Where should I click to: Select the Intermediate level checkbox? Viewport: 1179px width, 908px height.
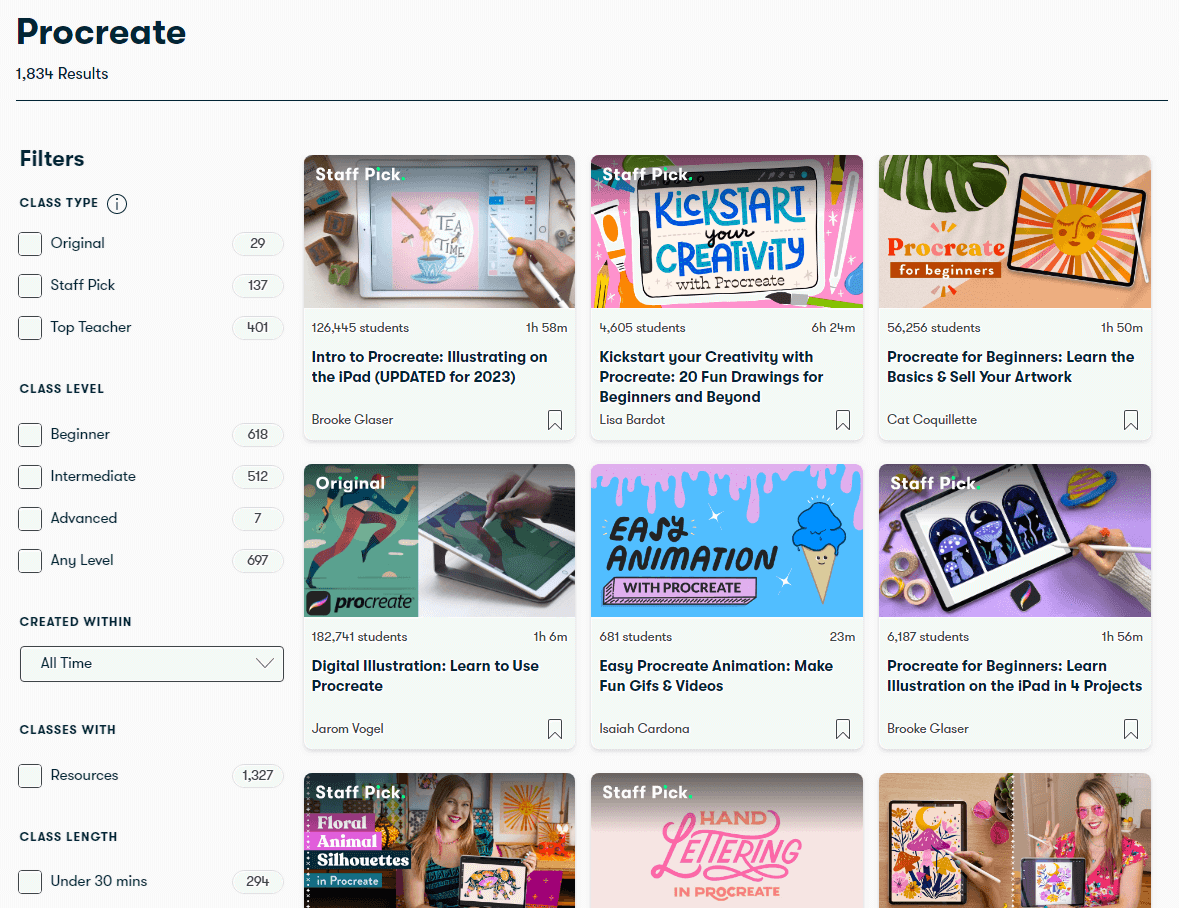(x=30, y=477)
